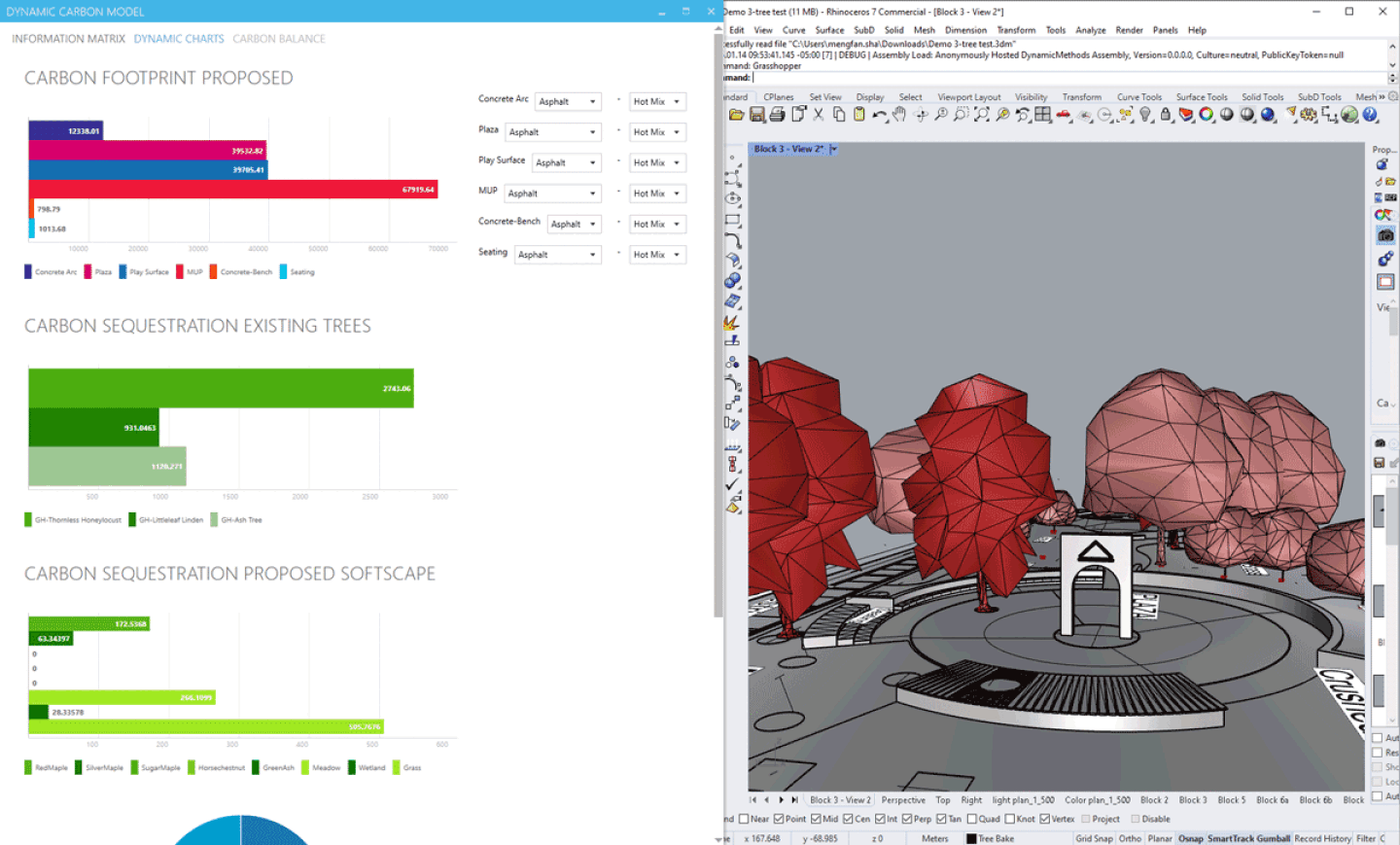The height and width of the screenshot is (845, 1400).
Task: Open the Help question mark icon
Action: coord(1370,115)
